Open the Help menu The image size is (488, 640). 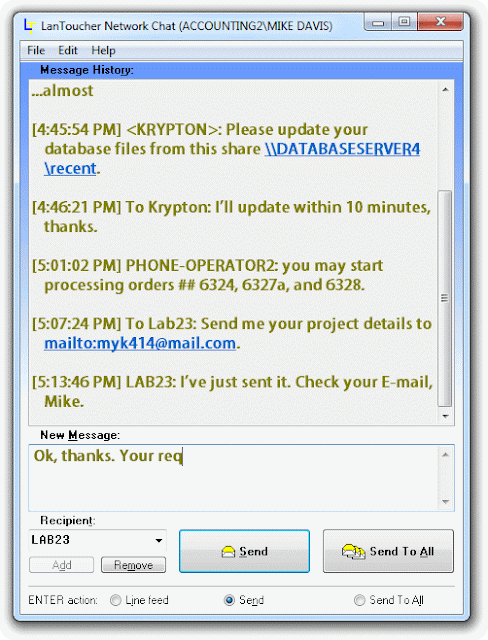103,50
